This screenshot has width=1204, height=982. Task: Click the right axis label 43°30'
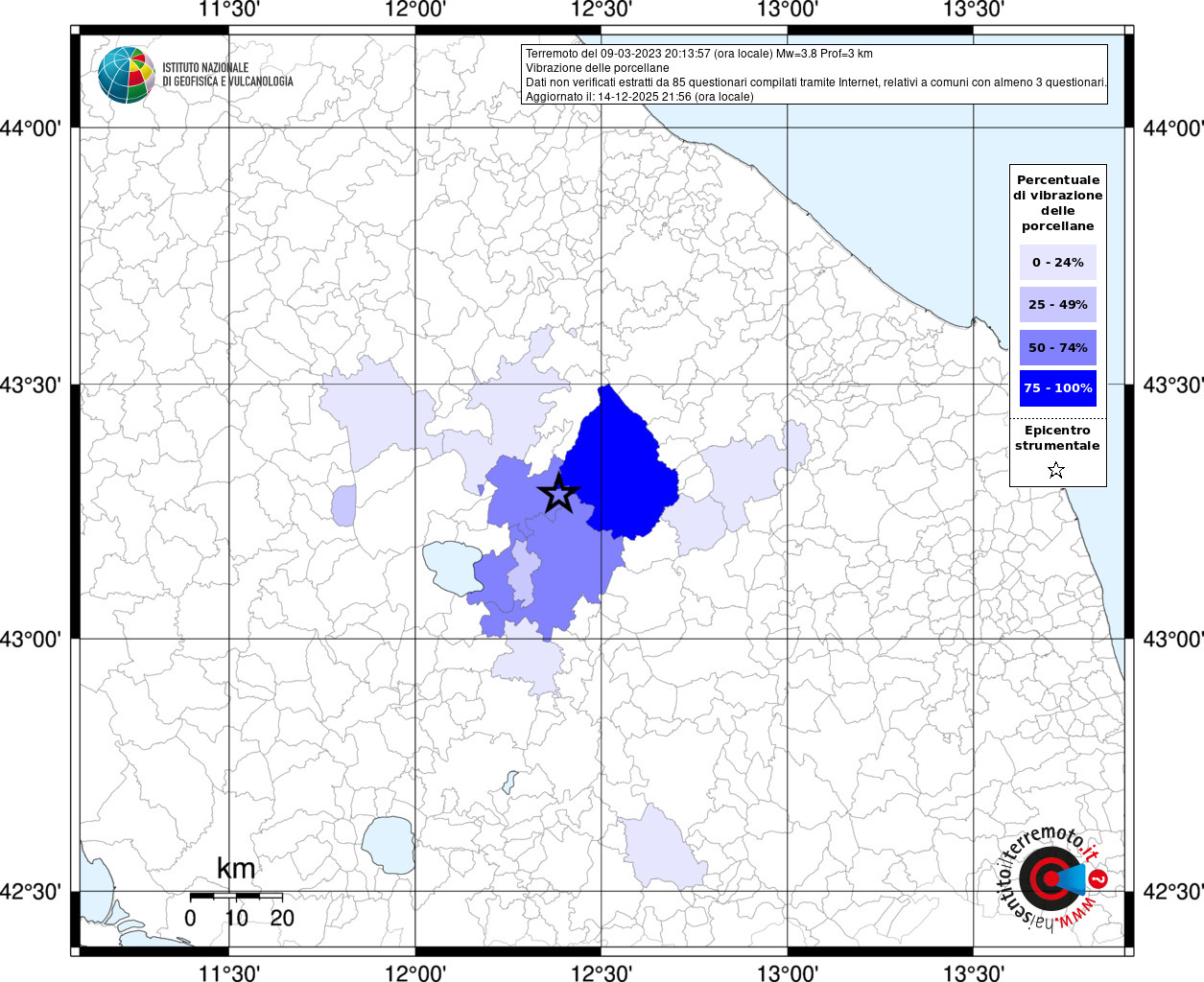coord(1173,386)
